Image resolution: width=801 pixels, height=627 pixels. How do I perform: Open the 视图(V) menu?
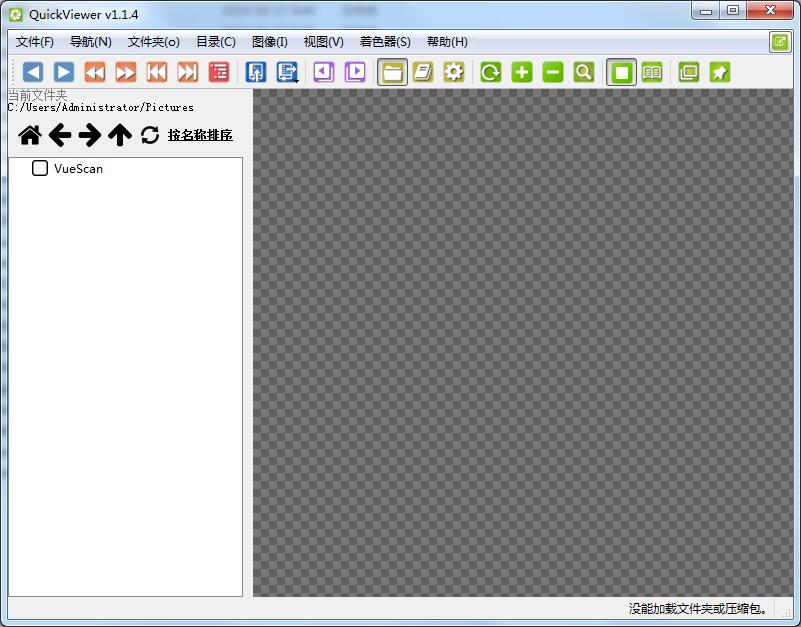point(323,42)
